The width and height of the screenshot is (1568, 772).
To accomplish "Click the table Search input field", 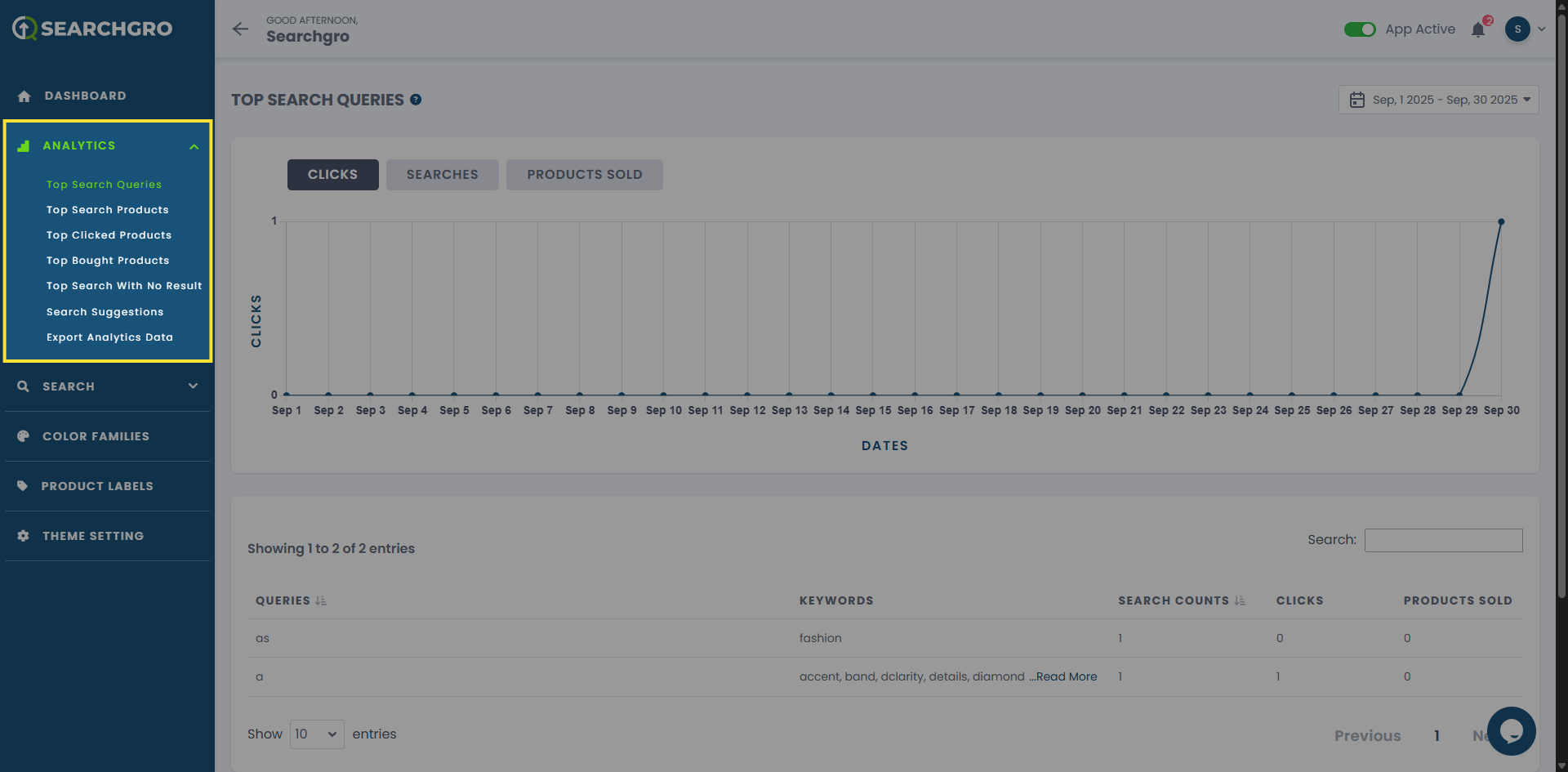I will tap(1443, 540).
